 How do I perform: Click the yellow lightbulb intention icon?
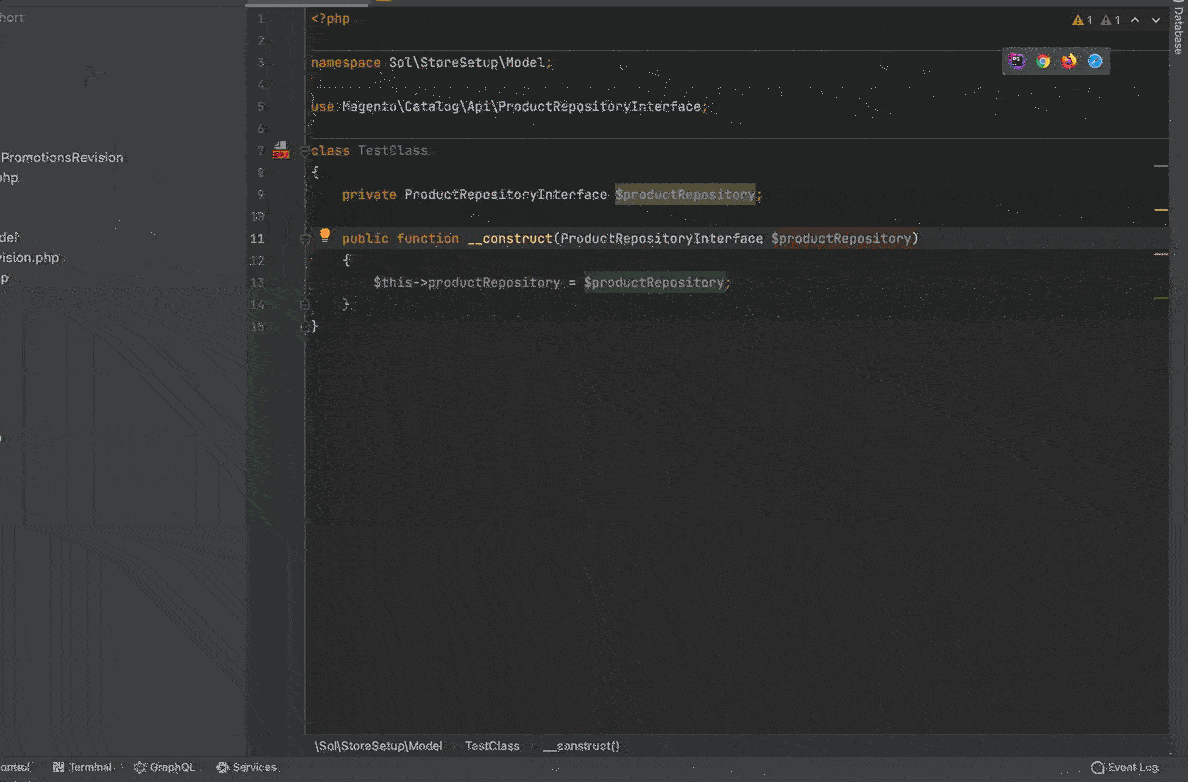325,236
